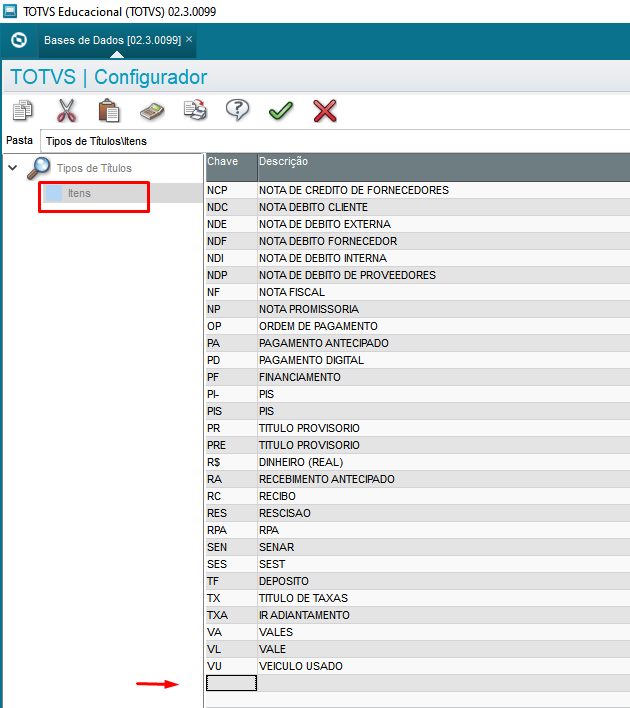The image size is (630, 708).
Task: Close the Bases de Dados tab
Action: pyautogui.click(x=189, y=39)
